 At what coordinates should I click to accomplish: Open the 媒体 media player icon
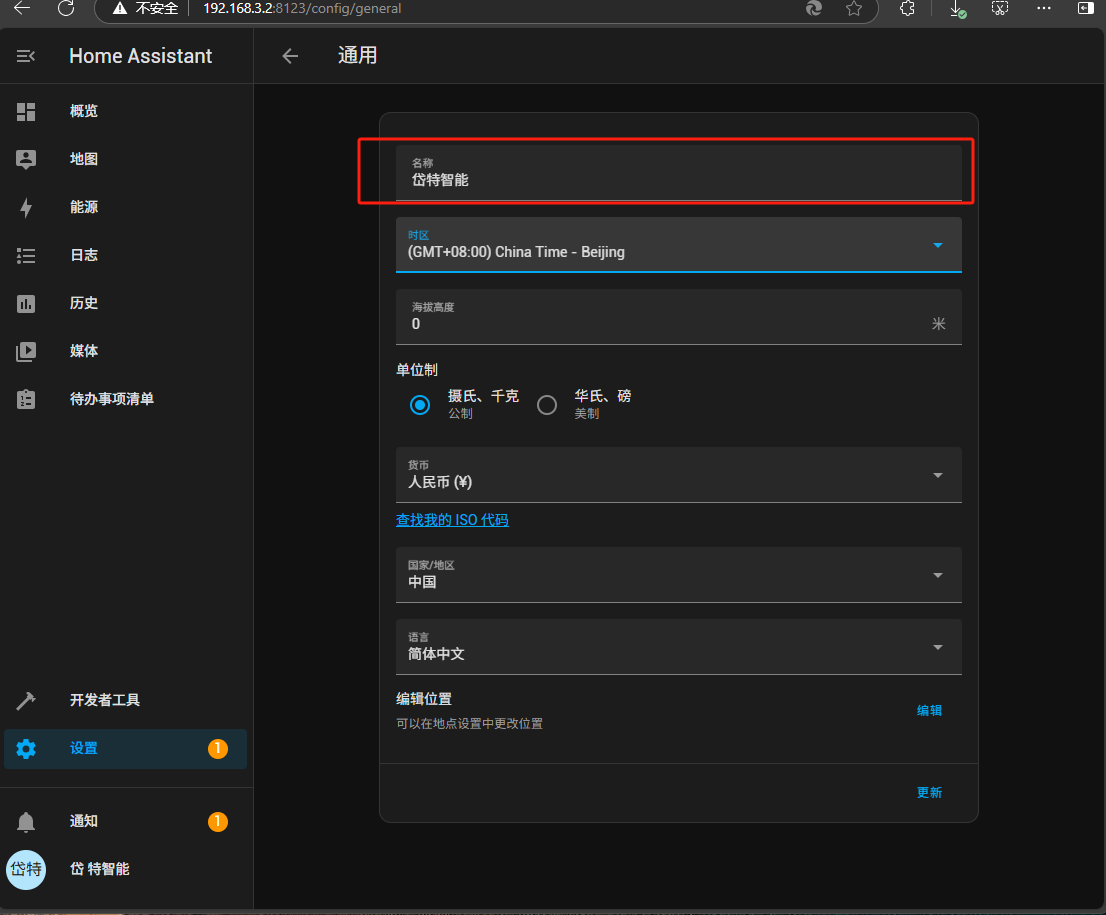[x=26, y=351]
